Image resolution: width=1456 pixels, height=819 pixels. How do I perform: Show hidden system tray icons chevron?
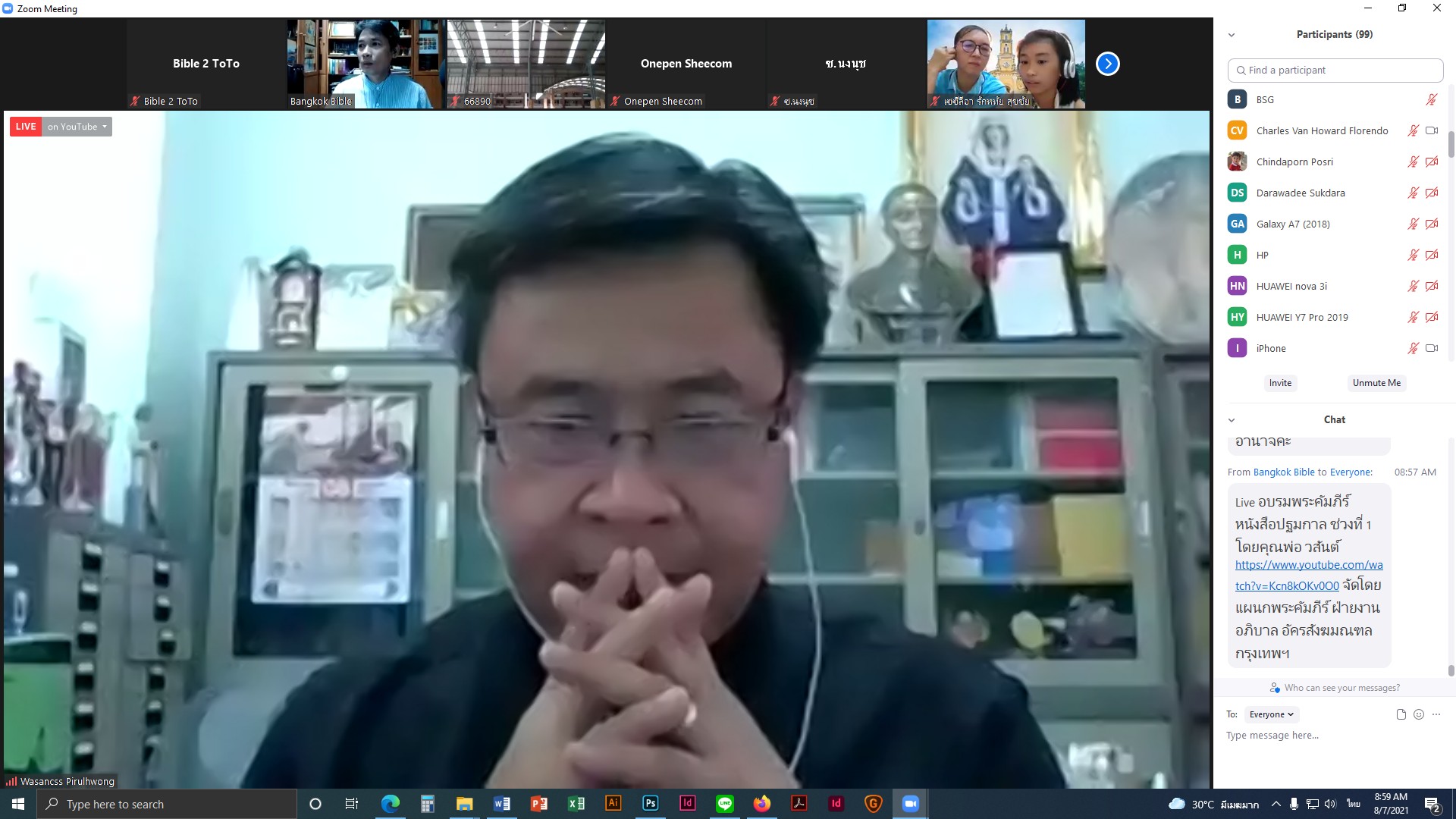click(1276, 804)
